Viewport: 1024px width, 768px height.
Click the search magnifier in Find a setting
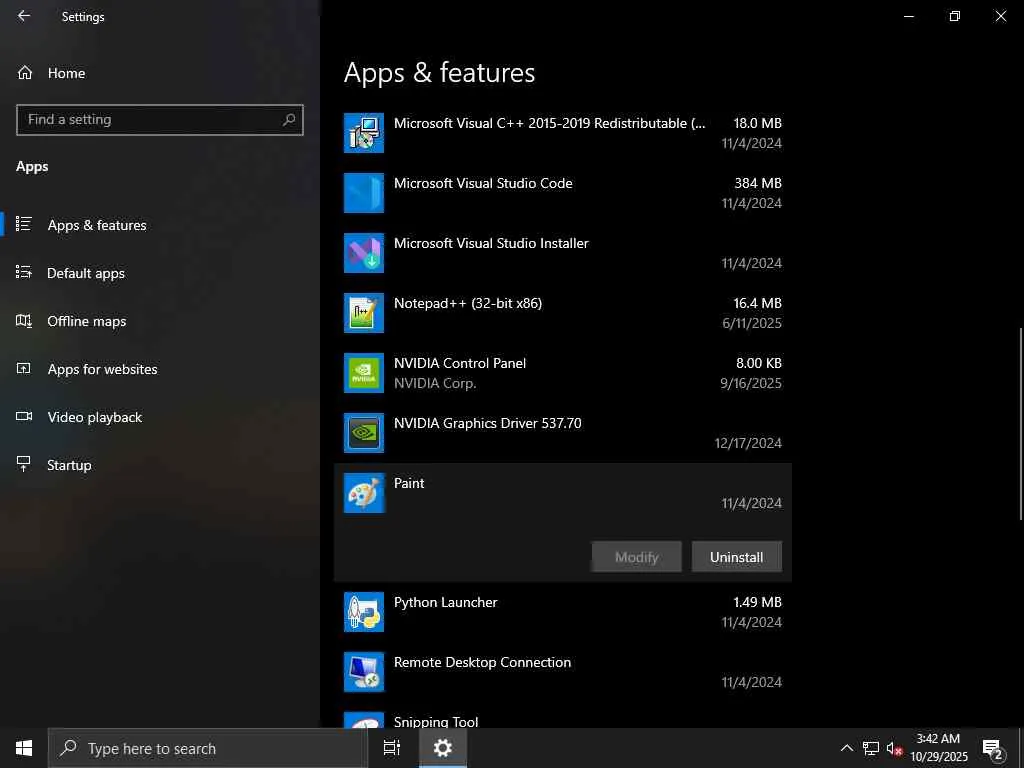[x=289, y=120]
